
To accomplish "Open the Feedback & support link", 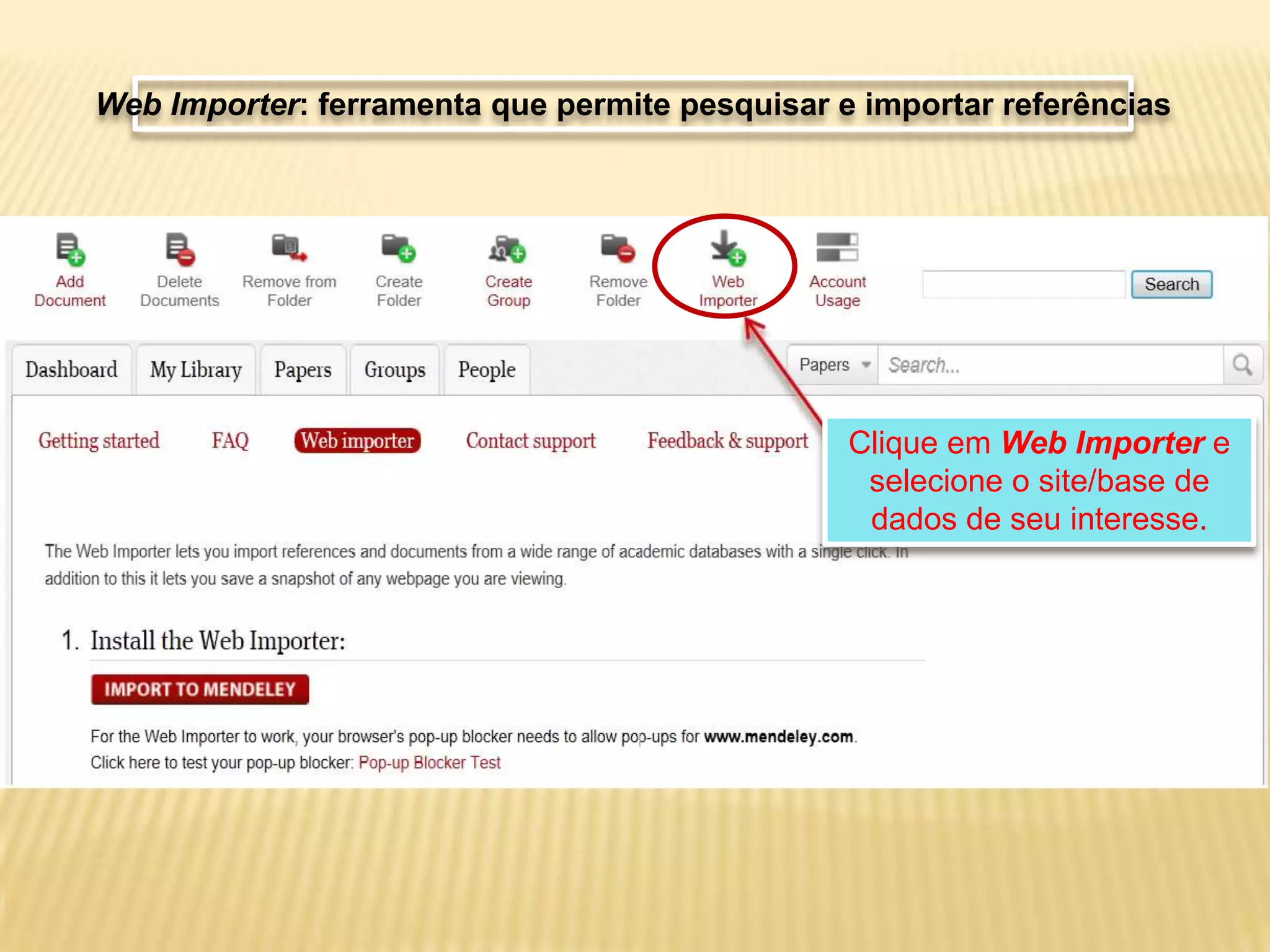I will 728,441.
